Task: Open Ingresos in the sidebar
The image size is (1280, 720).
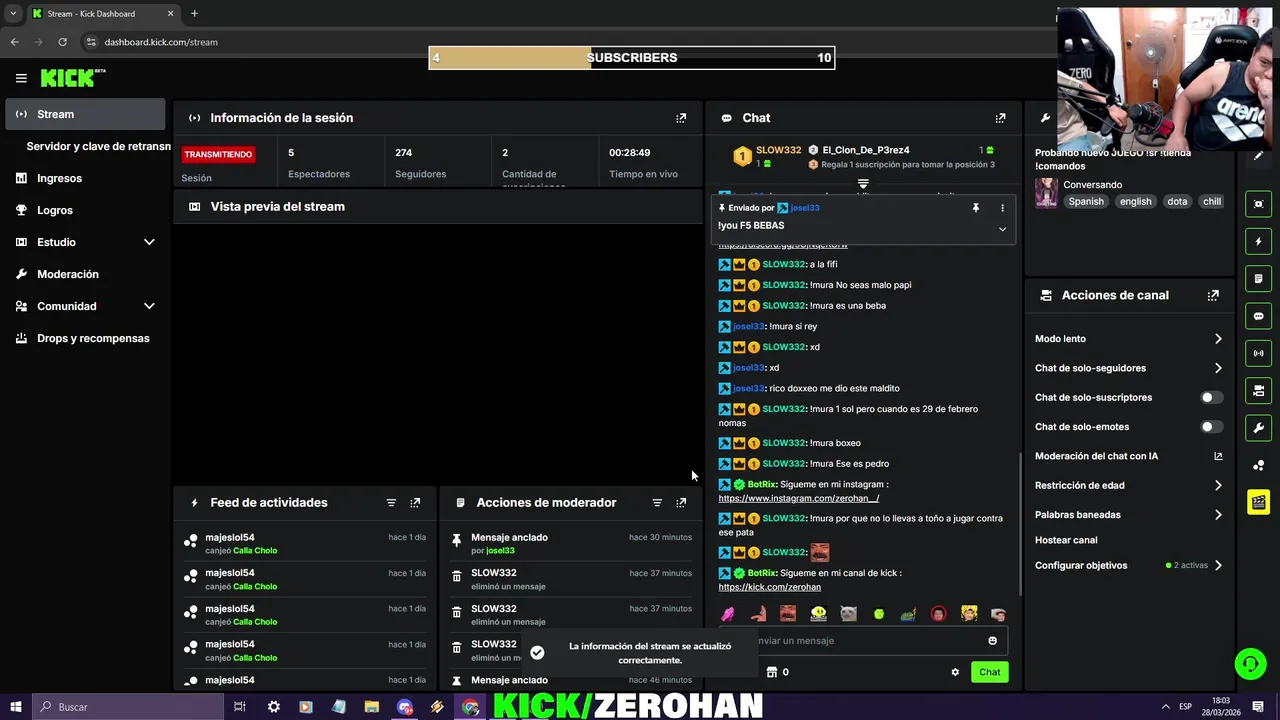Action: 86,178
